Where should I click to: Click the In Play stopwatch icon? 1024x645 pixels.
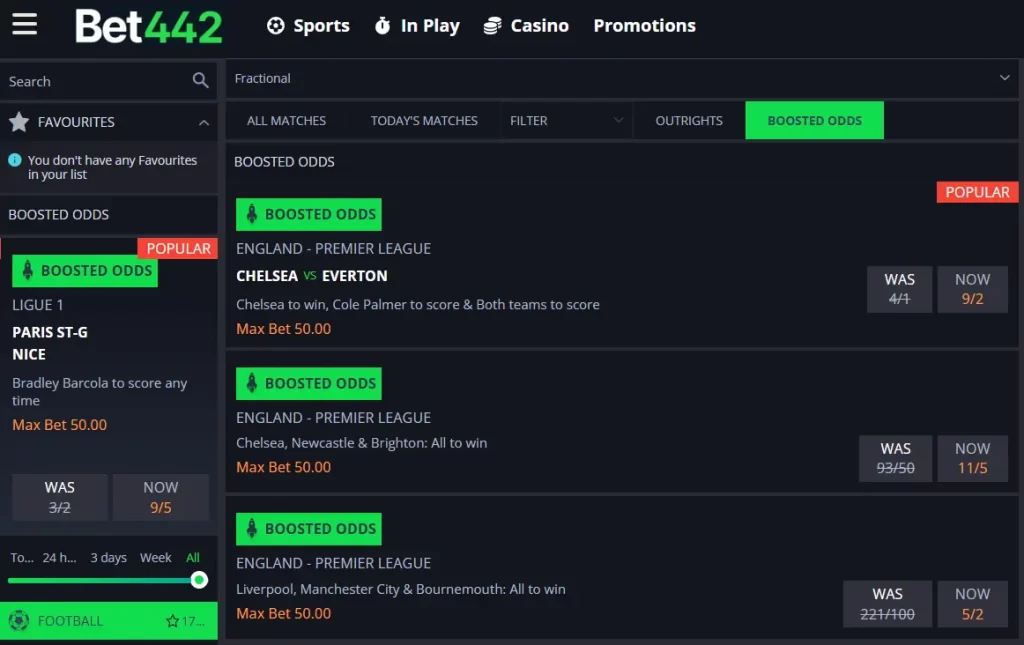pyautogui.click(x=382, y=26)
